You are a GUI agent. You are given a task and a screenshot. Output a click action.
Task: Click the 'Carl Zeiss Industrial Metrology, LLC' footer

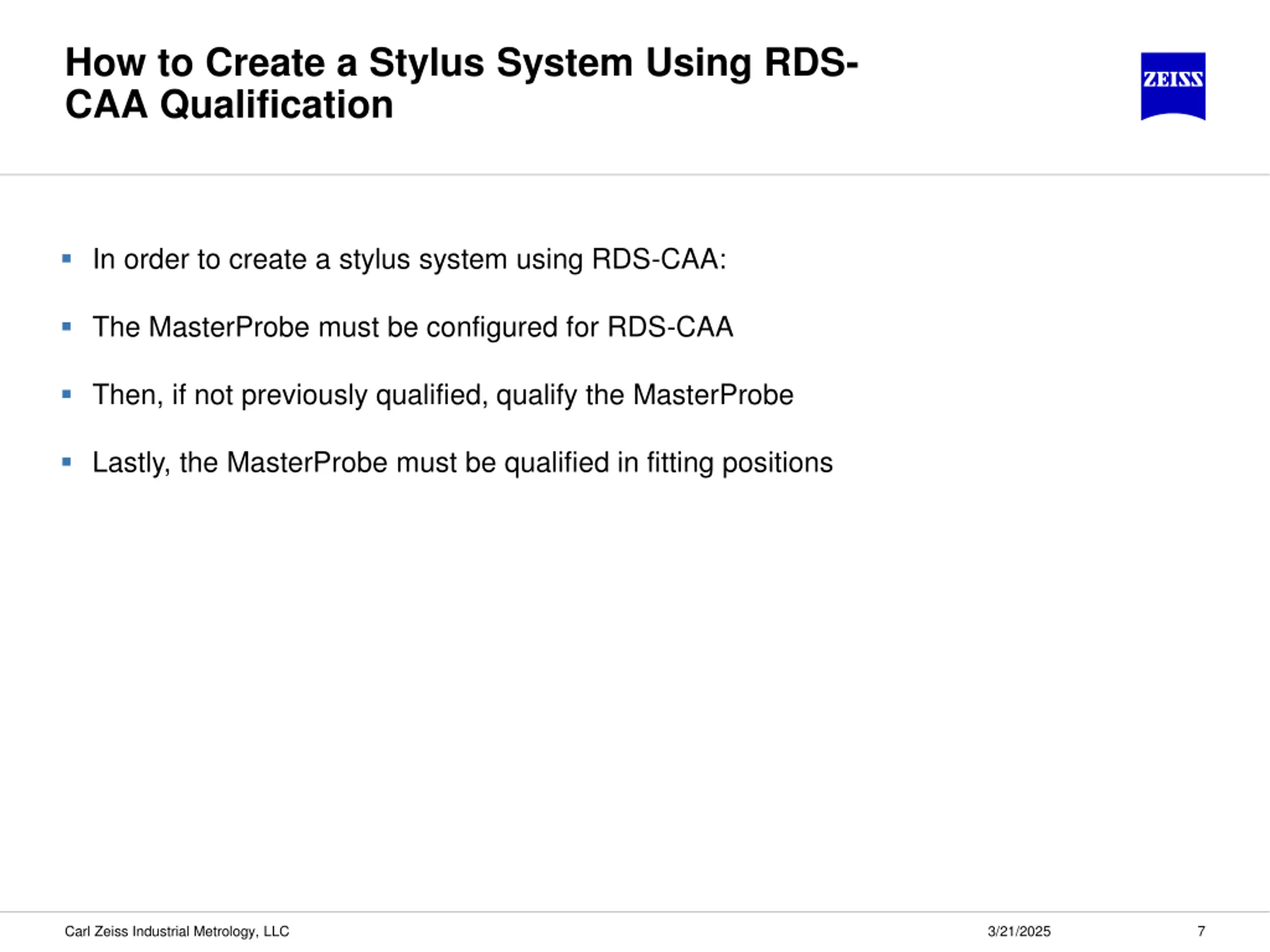click(177, 931)
